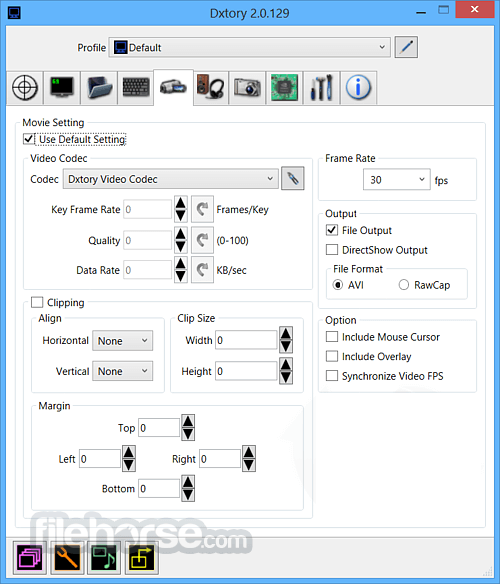Open the Frame Rate fps dropdown
The width and height of the screenshot is (500, 584).
pos(396,180)
